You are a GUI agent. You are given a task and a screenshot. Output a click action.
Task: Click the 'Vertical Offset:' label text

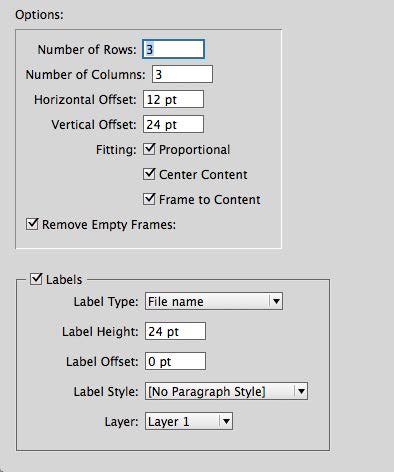94,125
